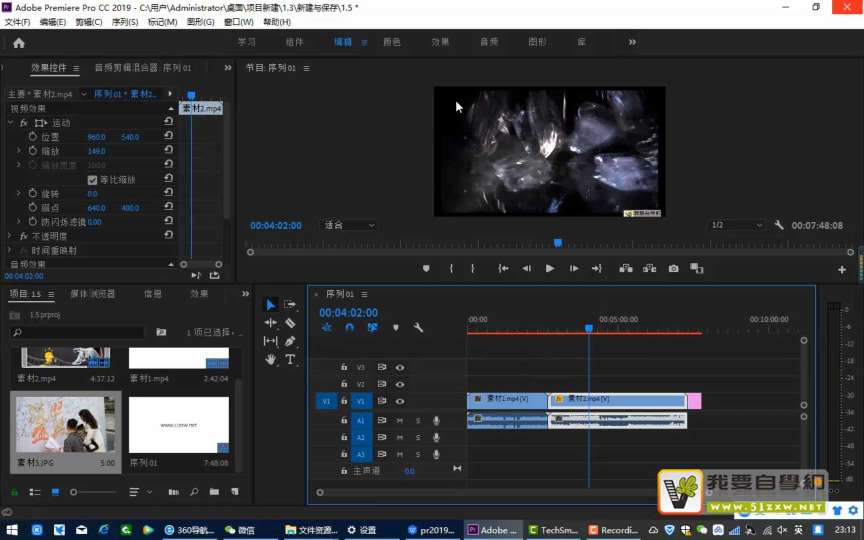Toggle lock on video track V3

(x=344, y=367)
